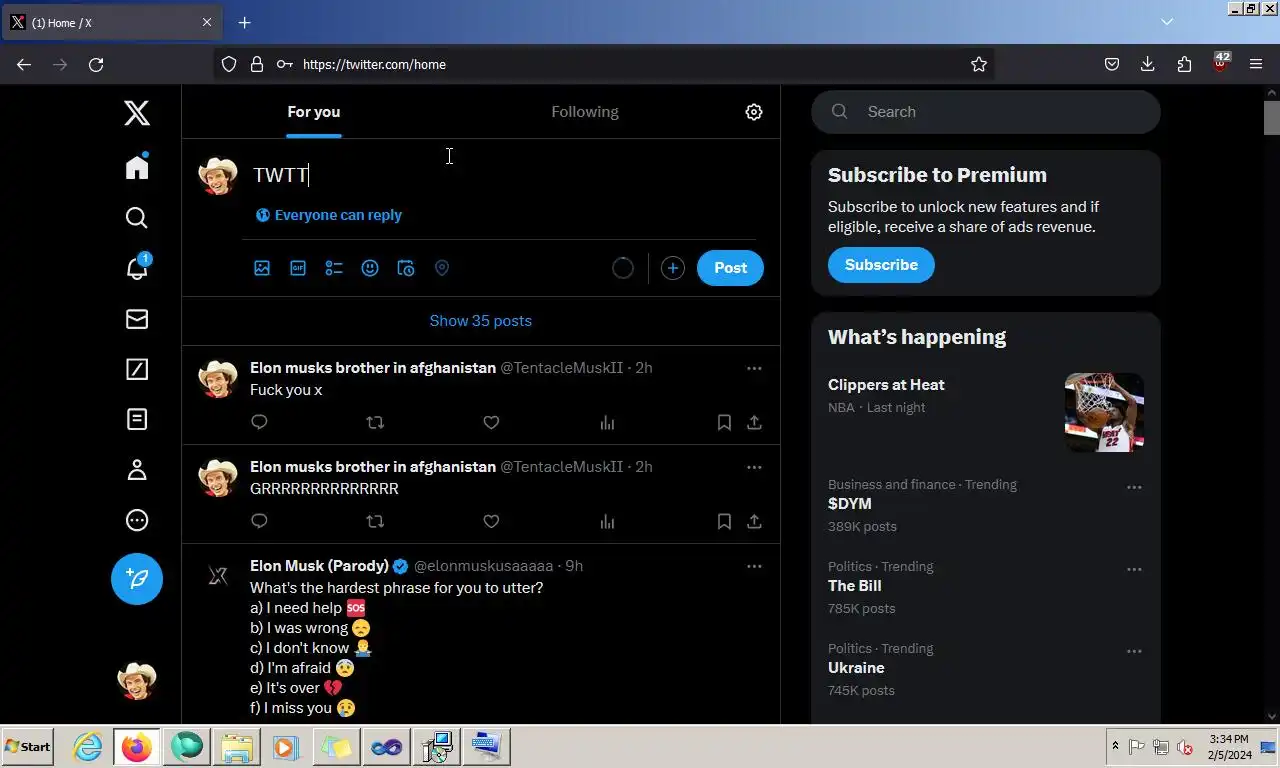Like the GRRRRRRRRRRRRRR post
Image resolution: width=1280 pixels, height=768 pixels.
tap(491, 521)
